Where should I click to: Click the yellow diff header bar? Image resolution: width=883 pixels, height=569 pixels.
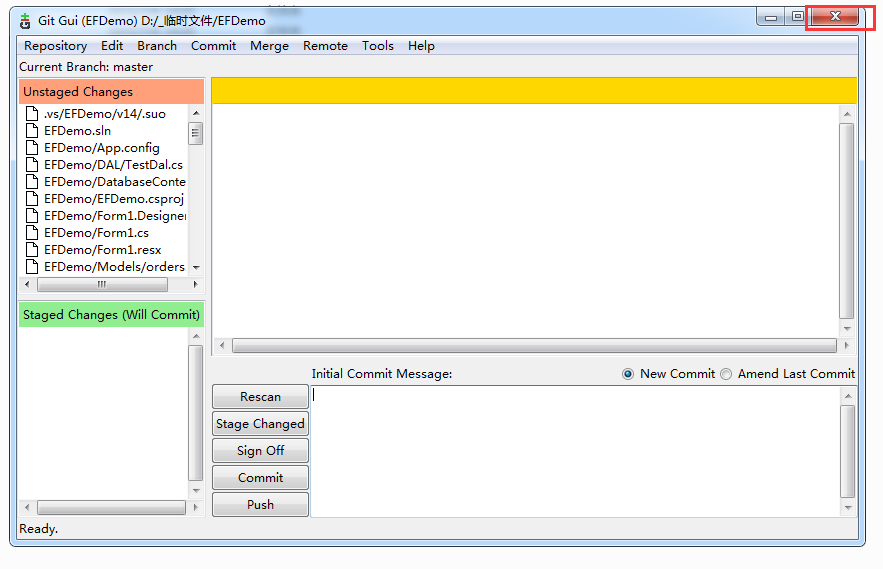(534, 90)
